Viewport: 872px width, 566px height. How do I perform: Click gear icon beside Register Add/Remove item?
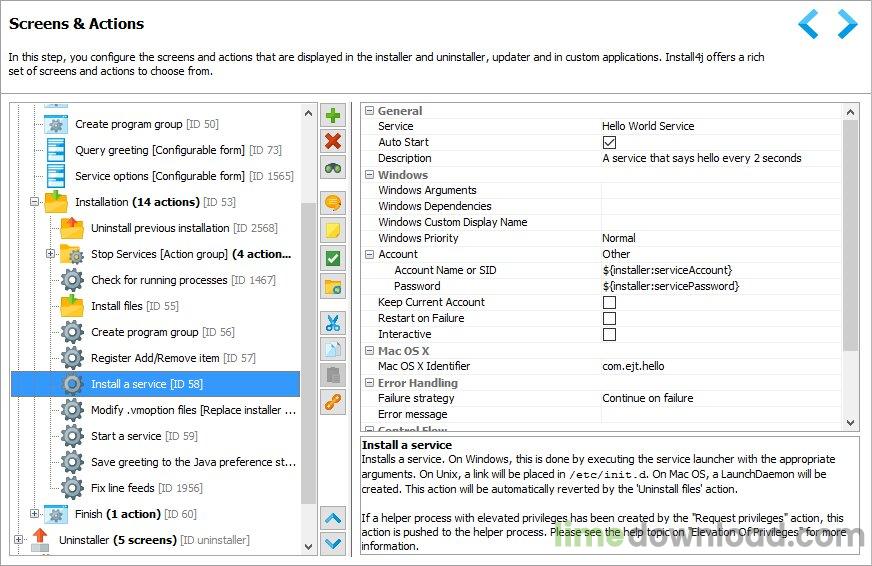click(72, 358)
